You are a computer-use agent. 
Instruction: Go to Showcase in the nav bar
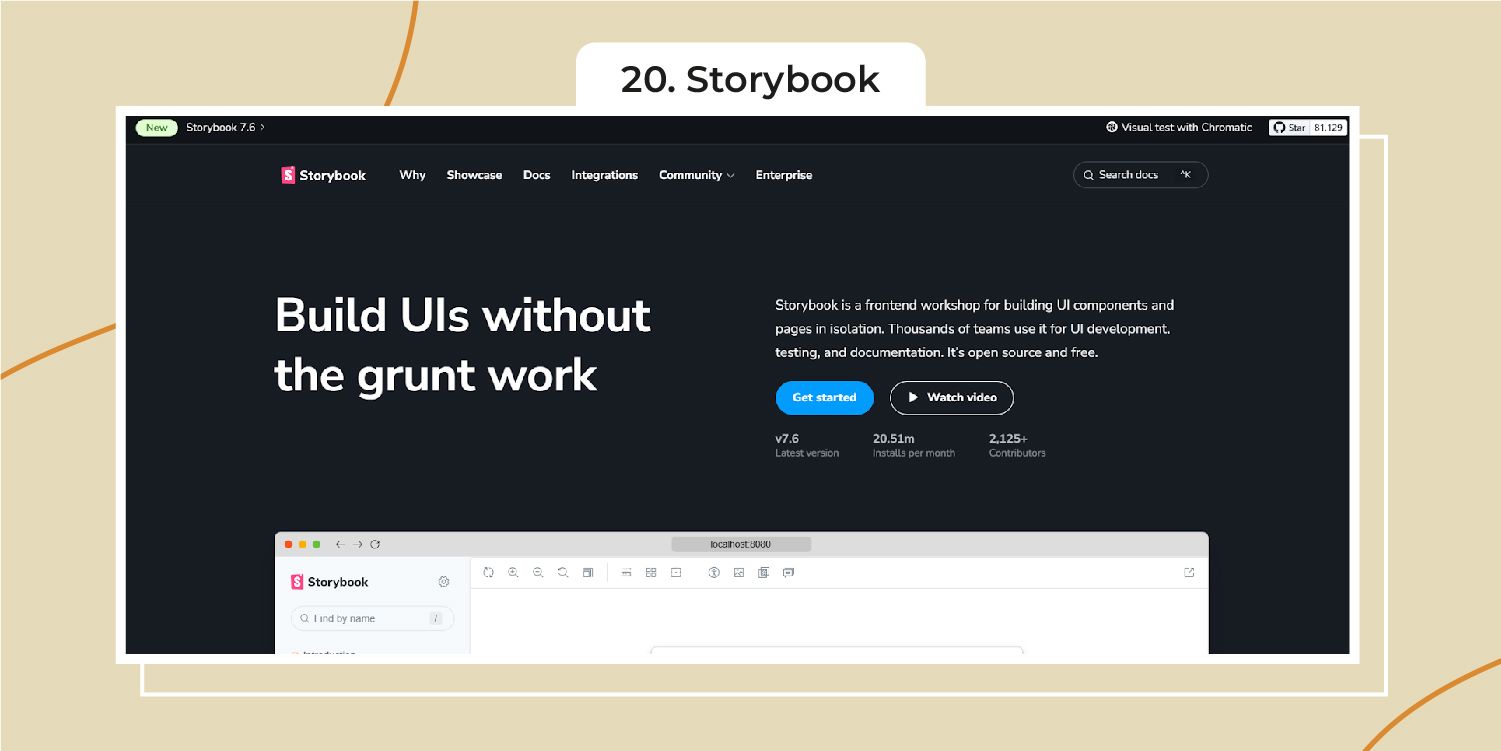(474, 175)
